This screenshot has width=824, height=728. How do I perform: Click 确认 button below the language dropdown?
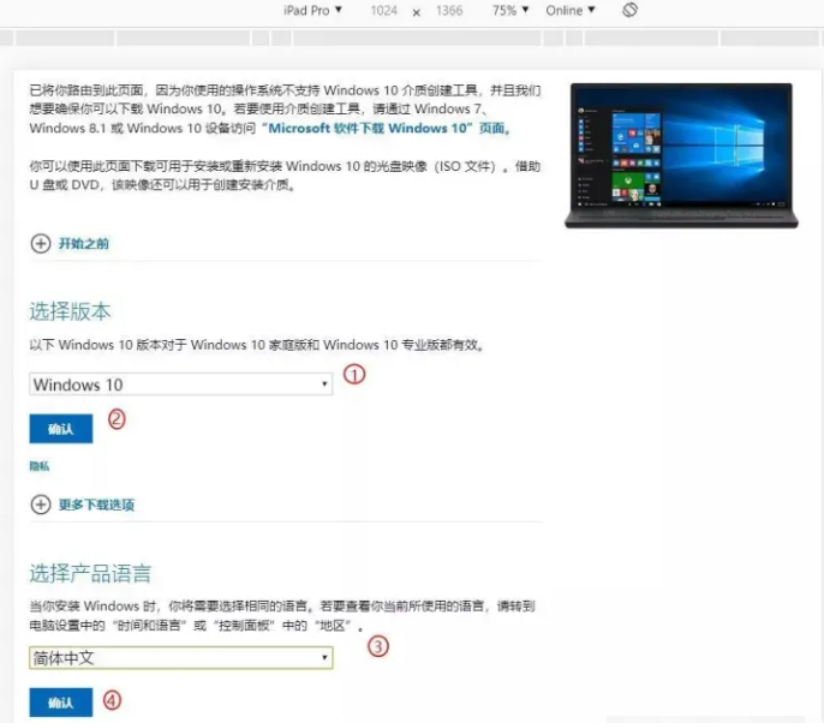coord(61,702)
